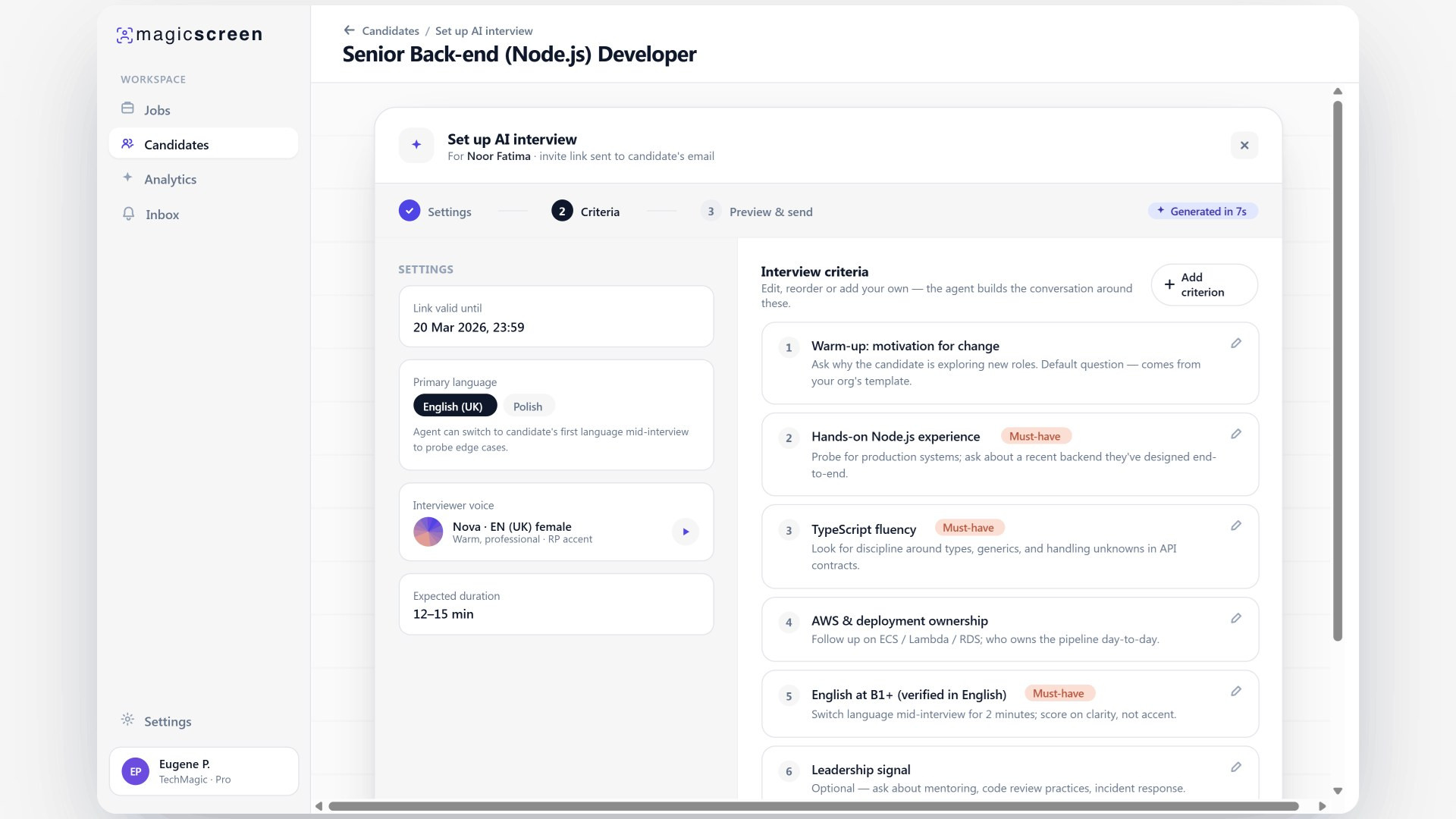Edit the Expected duration 12–15 min field
Image resolution: width=1456 pixels, height=819 pixels.
click(x=556, y=605)
